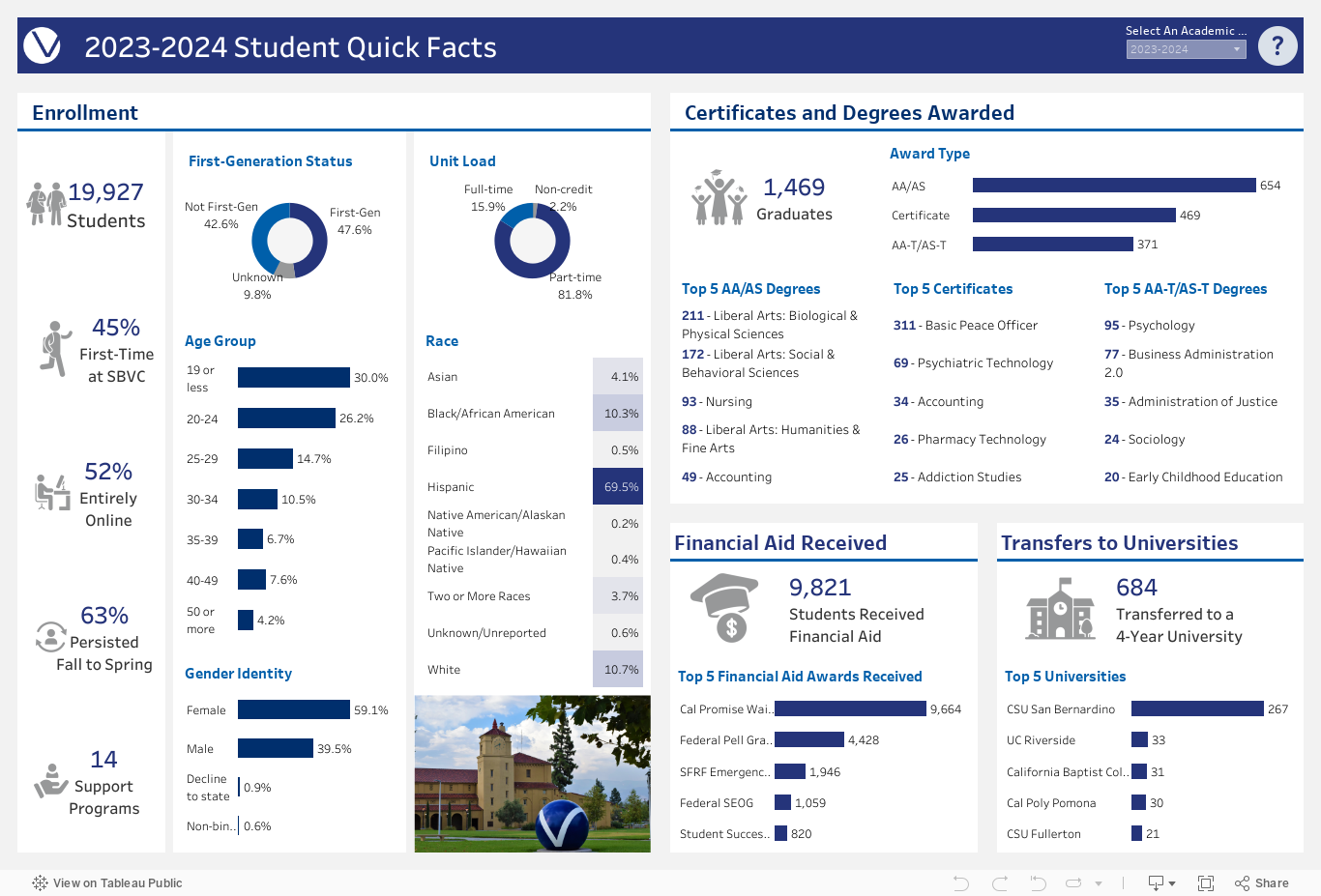The width and height of the screenshot is (1321, 896).
Task: Select the Female gender bar
Action: pos(294,709)
